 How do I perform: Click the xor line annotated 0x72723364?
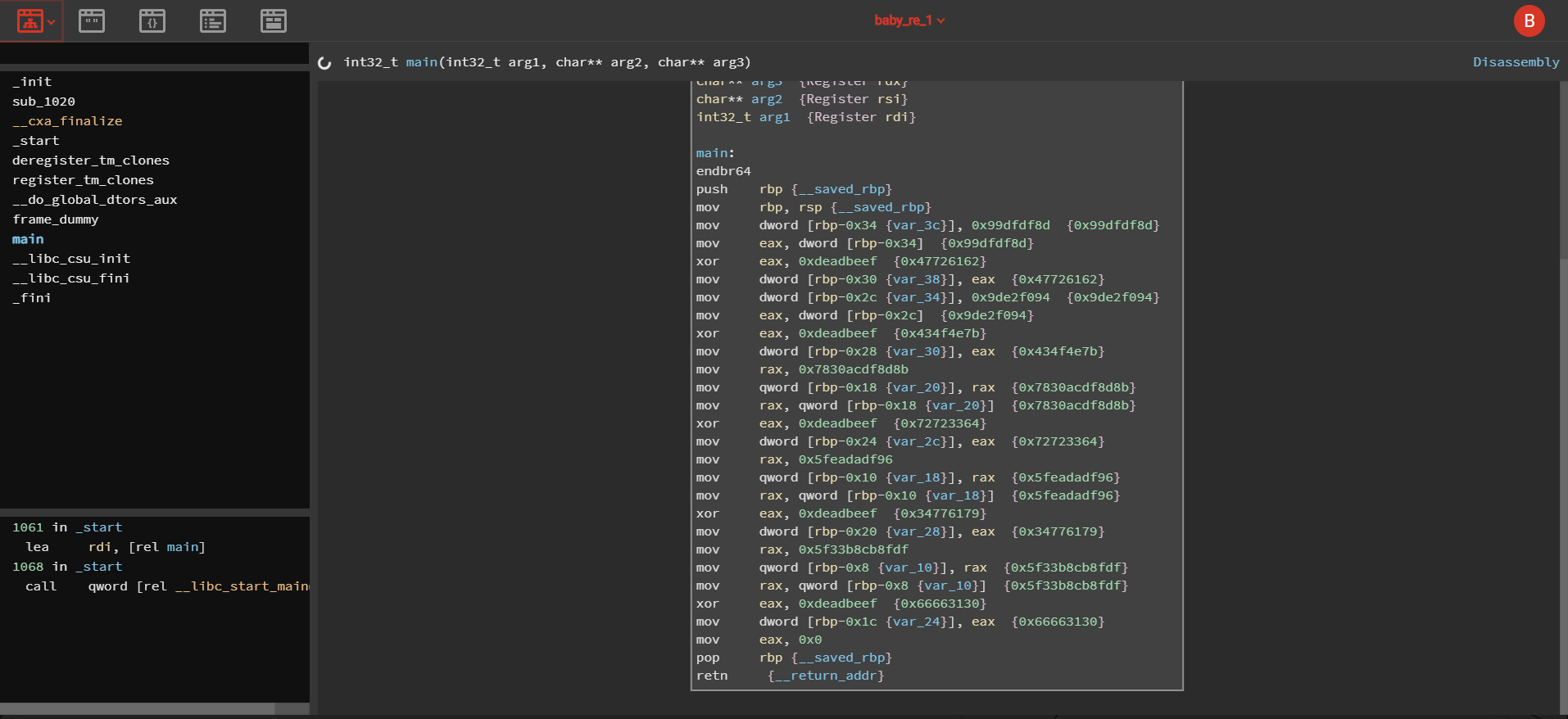tap(841, 423)
